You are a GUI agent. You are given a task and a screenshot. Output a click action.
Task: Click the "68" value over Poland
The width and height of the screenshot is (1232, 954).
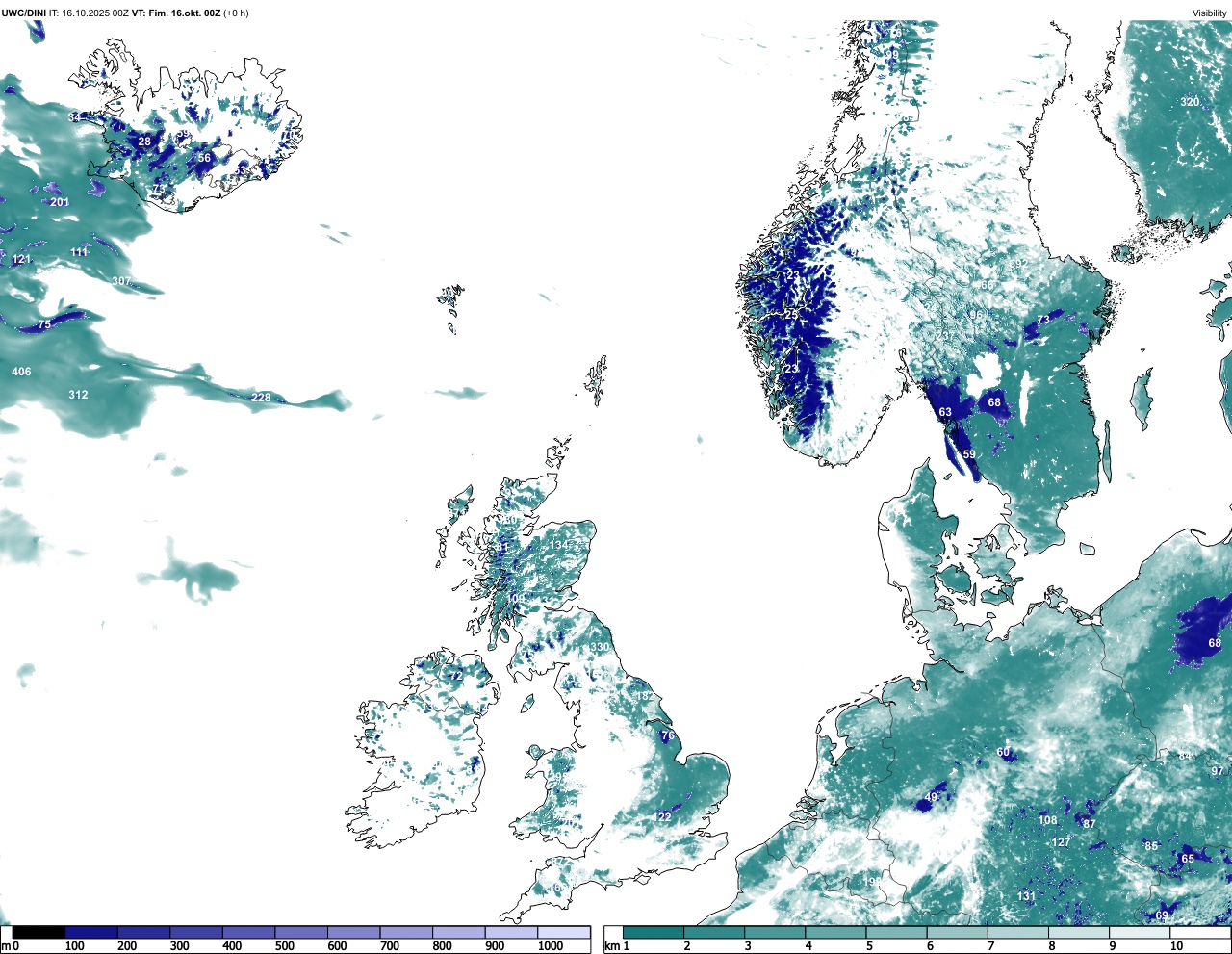click(1215, 643)
